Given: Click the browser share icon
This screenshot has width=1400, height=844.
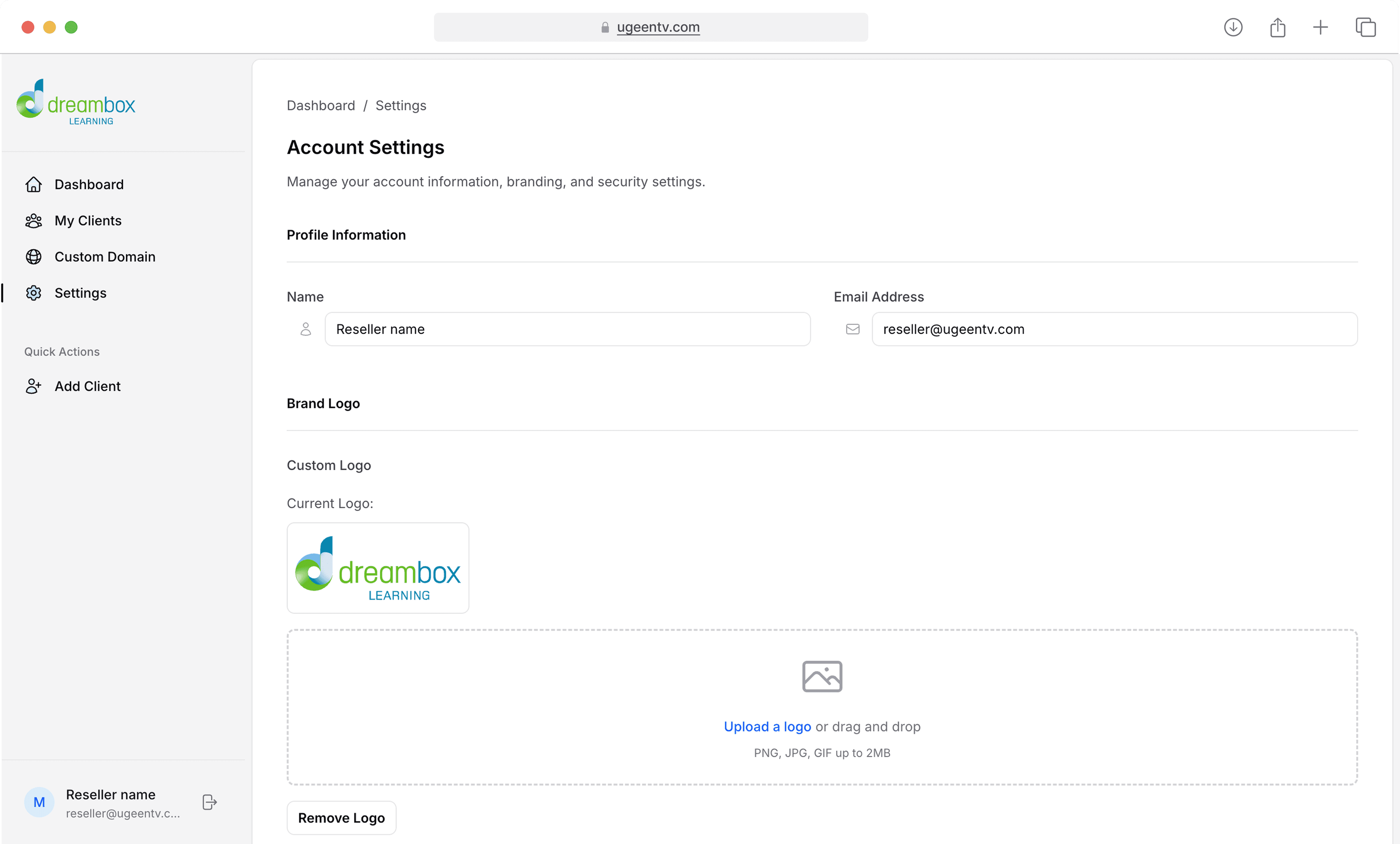Looking at the screenshot, I should [1277, 27].
